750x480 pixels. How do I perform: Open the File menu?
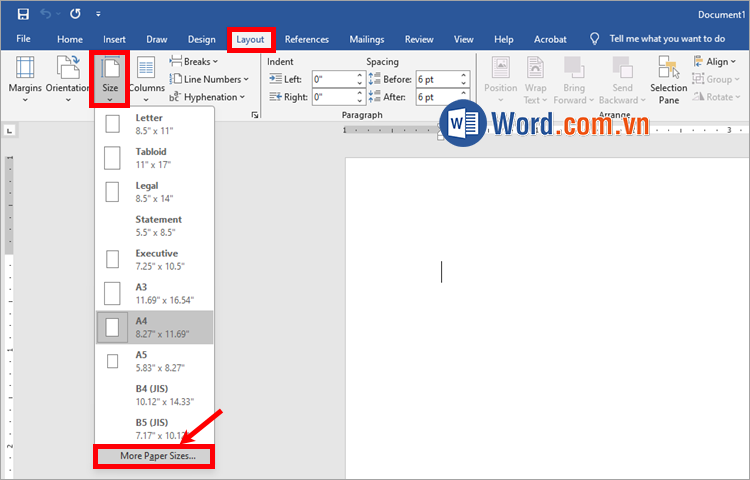tap(23, 39)
